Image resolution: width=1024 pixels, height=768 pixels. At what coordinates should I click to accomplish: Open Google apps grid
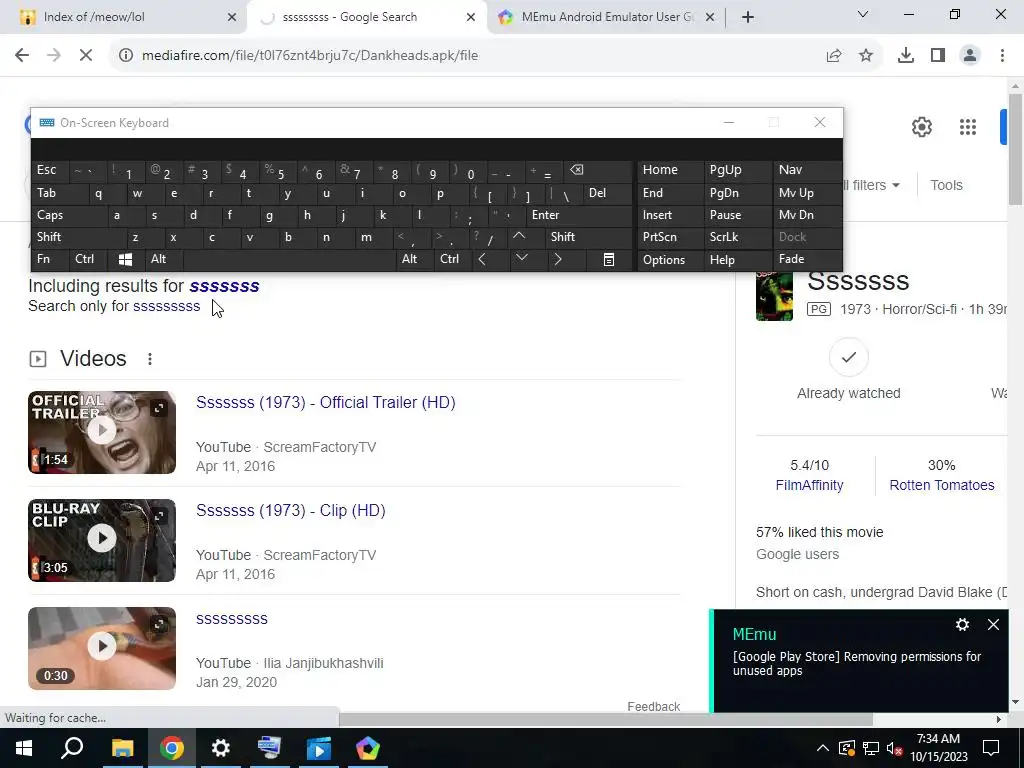[968, 127]
